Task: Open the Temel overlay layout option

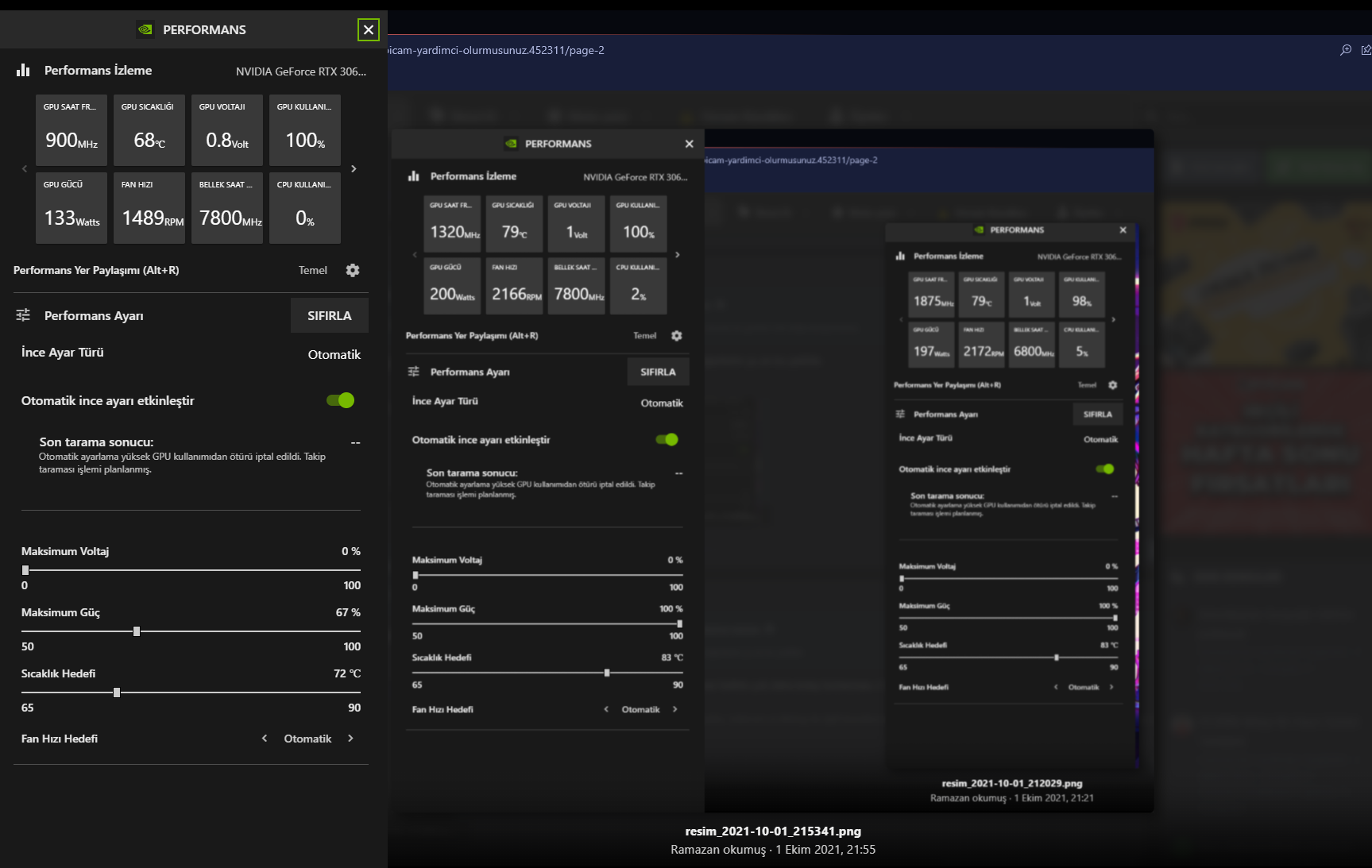Action: (312, 271)
